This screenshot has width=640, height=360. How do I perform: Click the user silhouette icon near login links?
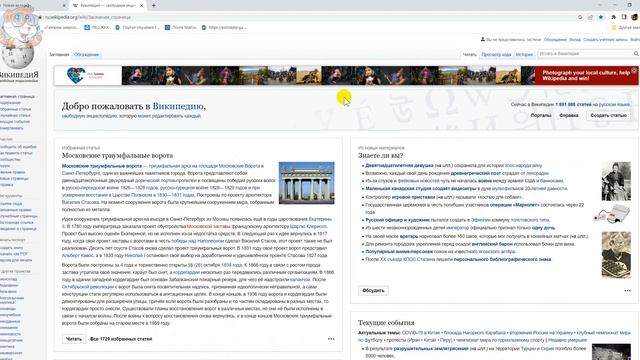click(482, 40)
